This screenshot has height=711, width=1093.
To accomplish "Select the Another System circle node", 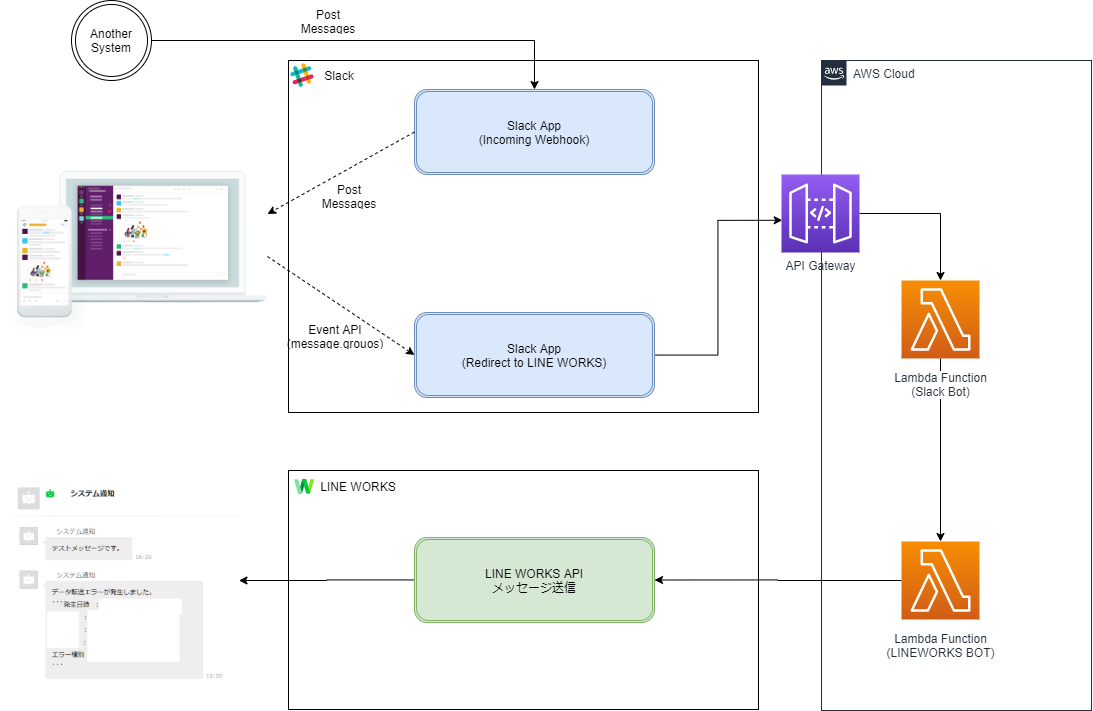I will [111, 40].
